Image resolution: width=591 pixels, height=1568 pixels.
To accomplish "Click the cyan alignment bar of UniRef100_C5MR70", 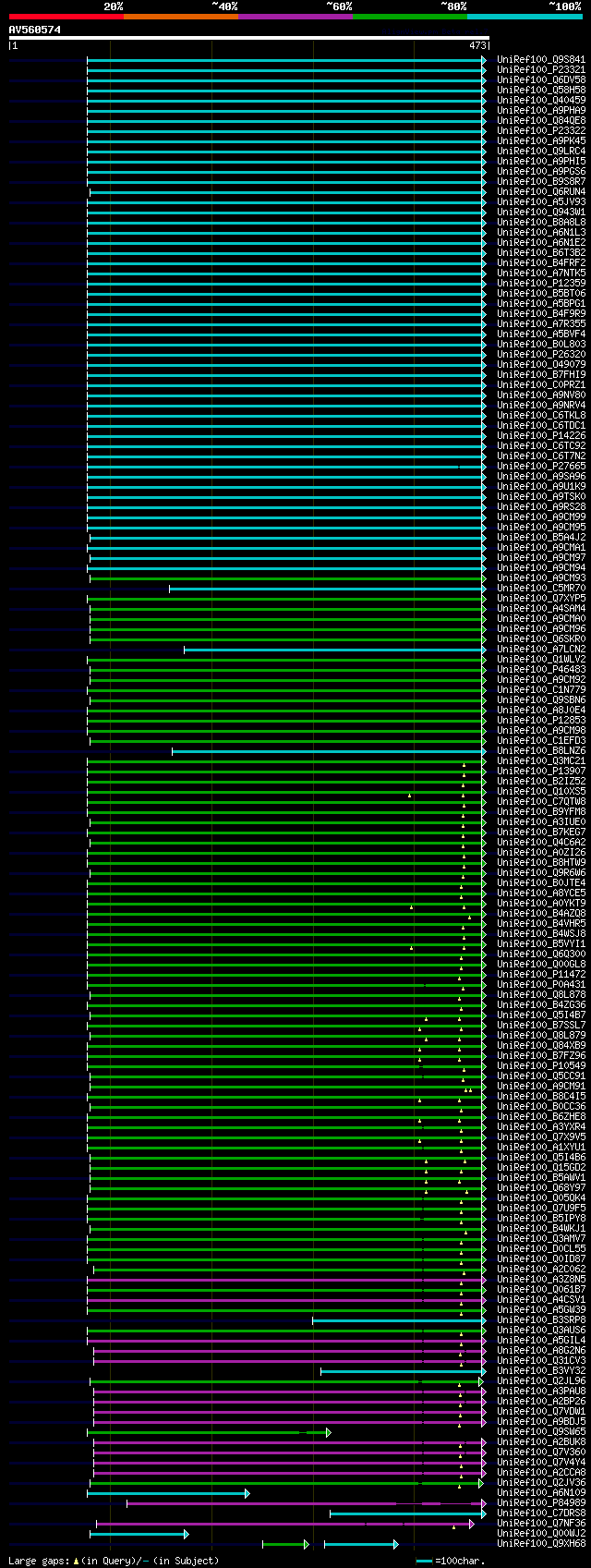I will (327, 588).
